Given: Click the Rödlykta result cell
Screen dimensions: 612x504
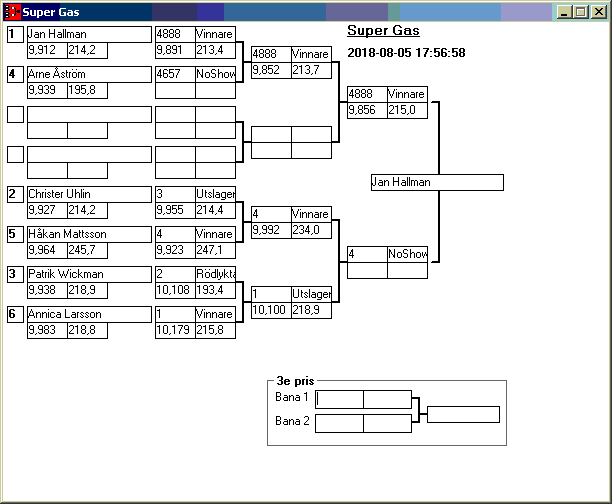Looking at the screenshot, I should click(x=215, y=274).
